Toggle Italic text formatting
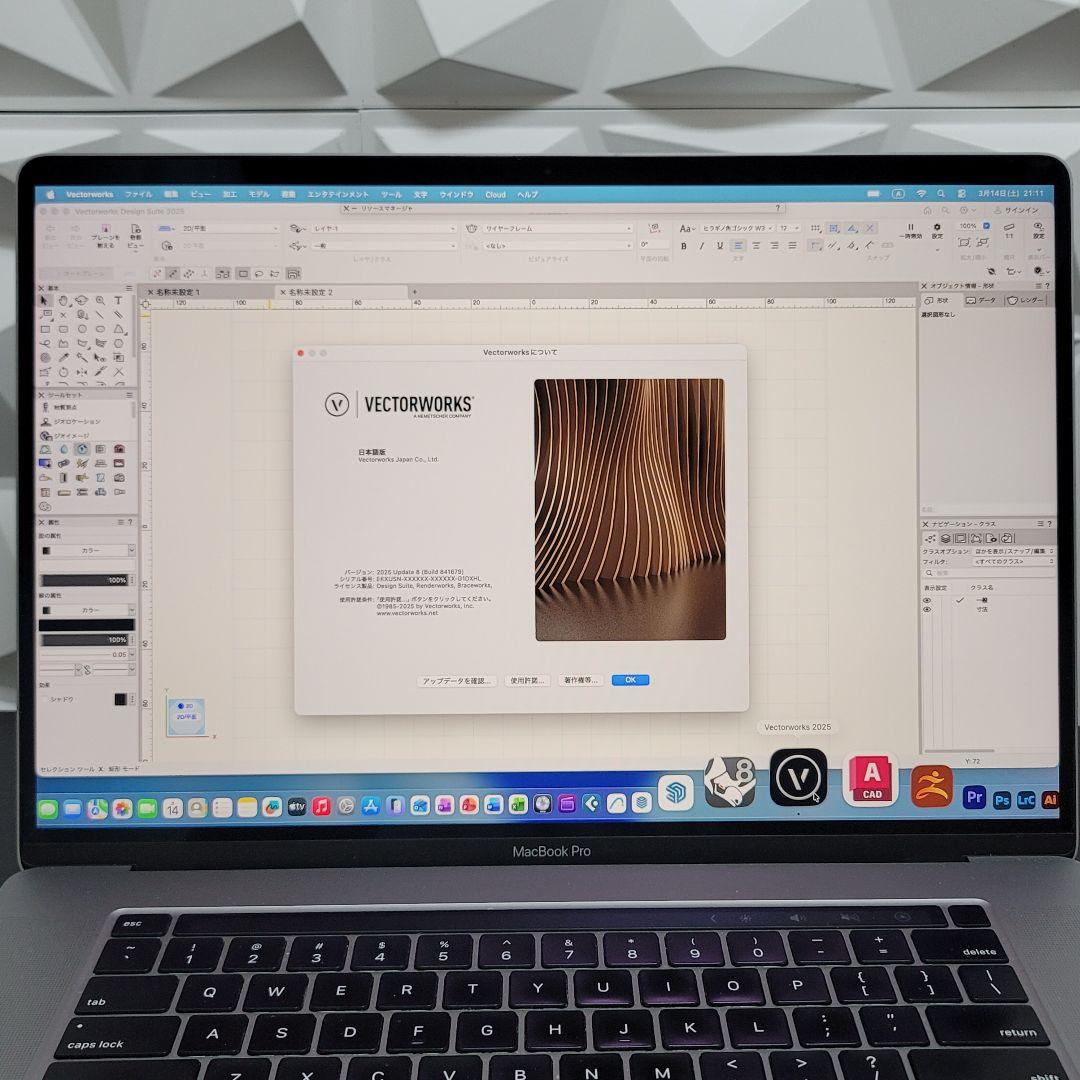 pos(702,245)
